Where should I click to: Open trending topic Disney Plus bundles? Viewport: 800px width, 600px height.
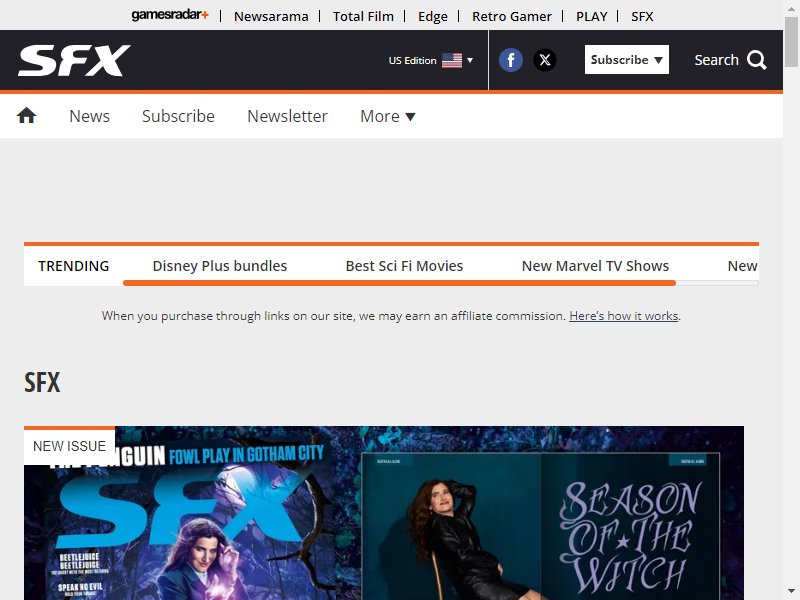click(220, 266)
